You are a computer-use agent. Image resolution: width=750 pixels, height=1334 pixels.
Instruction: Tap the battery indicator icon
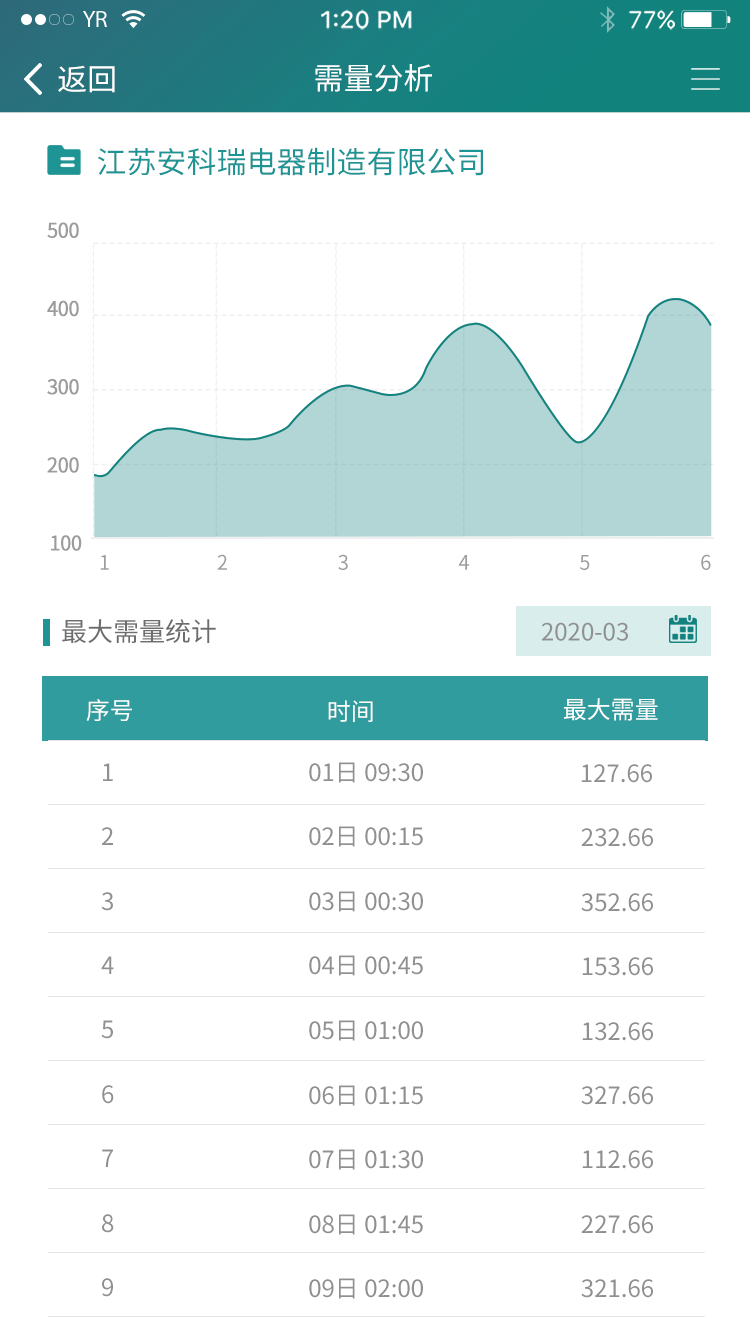(x=706, y=19)
